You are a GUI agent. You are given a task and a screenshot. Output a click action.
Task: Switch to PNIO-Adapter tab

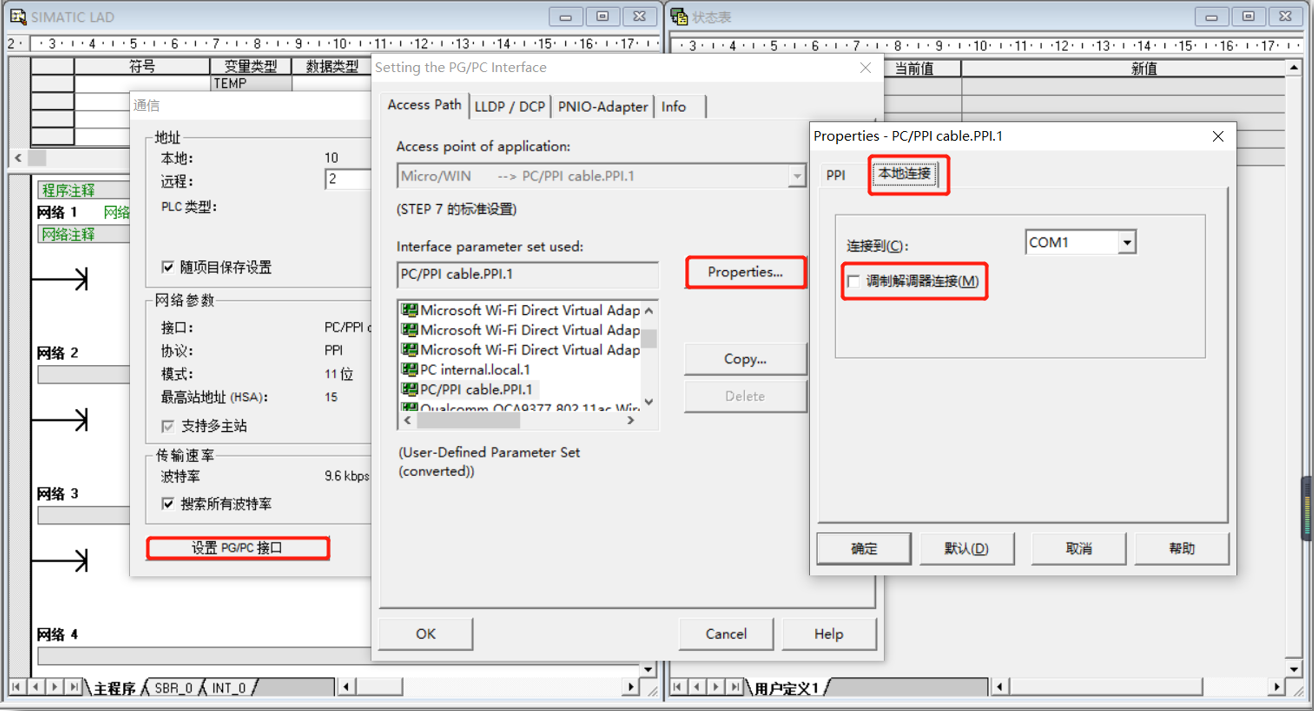pos(602,107)
